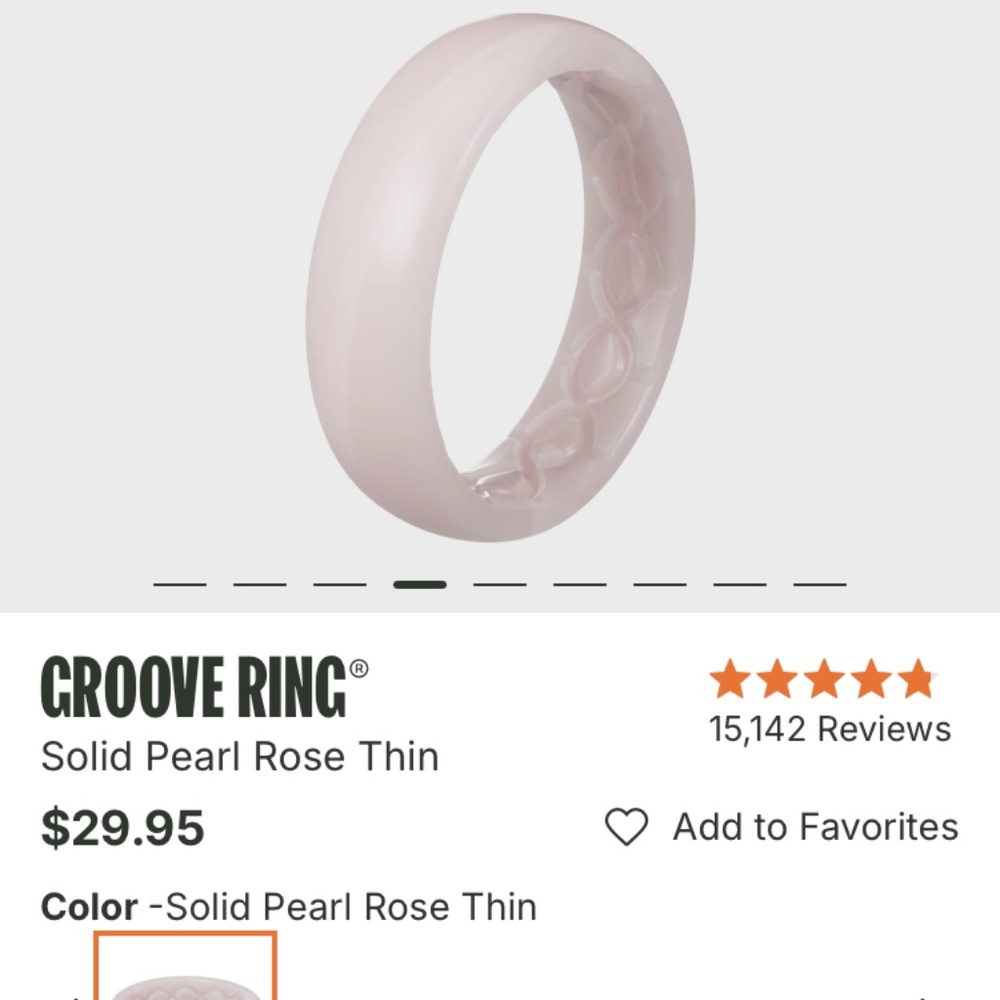Viewport: 1000px width, 1000px height.
Task: Select the Solid Pearl Rose Thin color swatch
Action: point(185,975)
